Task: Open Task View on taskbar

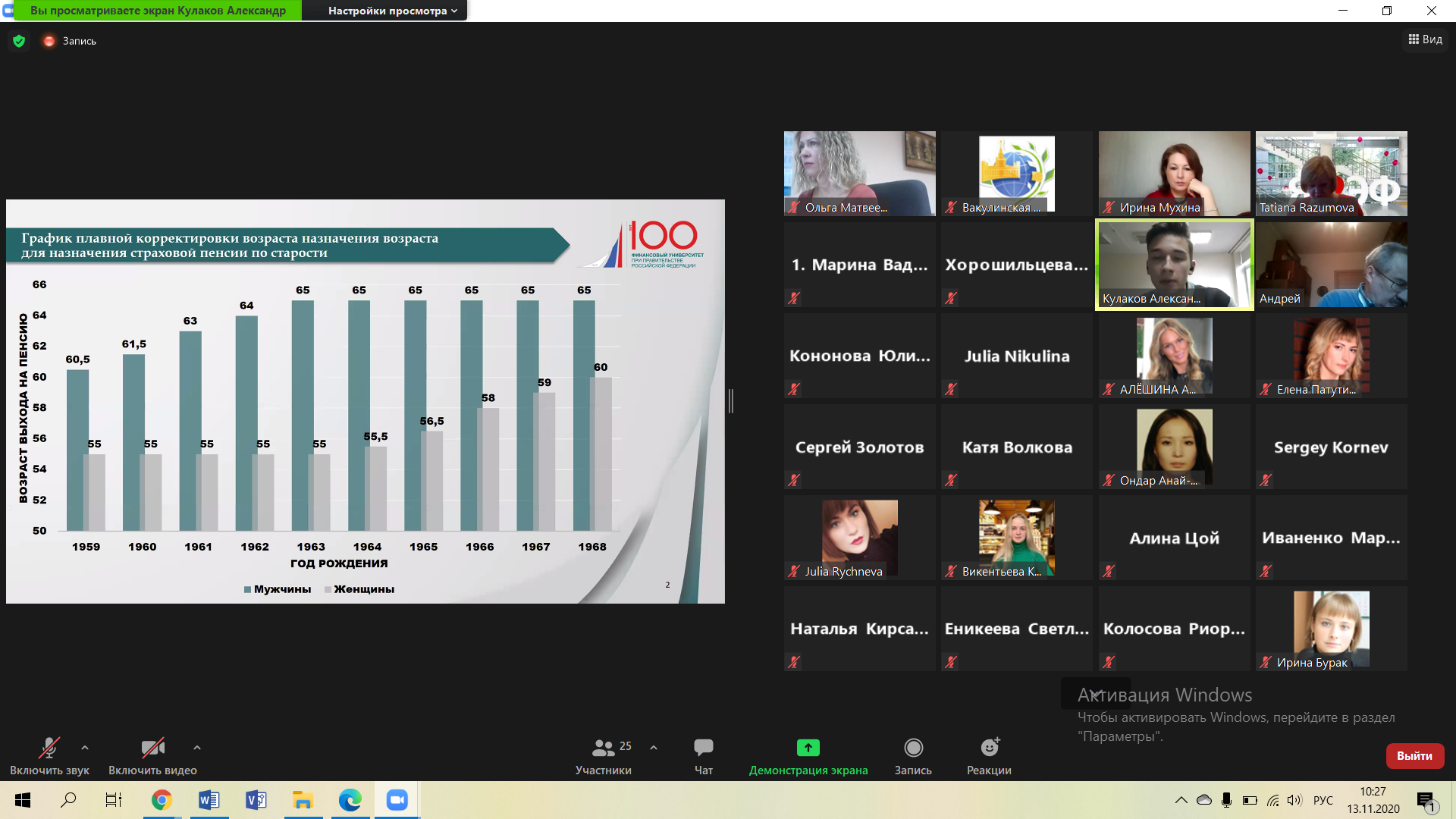Action: pyautogui.click(x=114, y=800)
